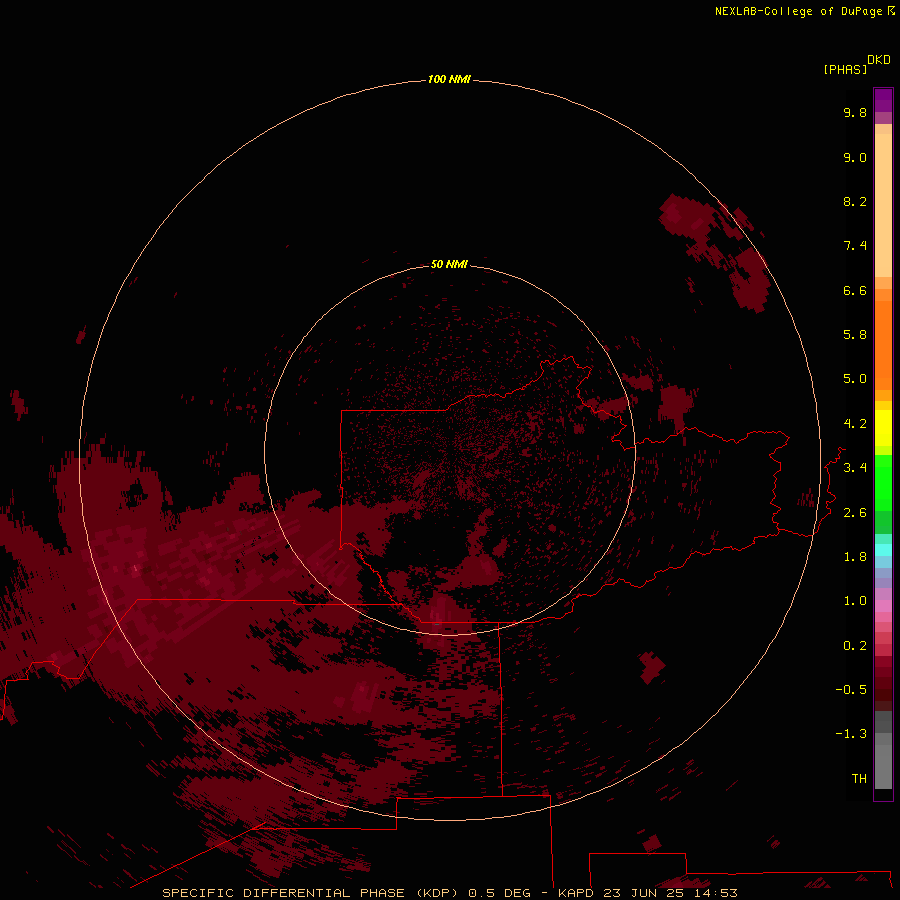Click the 6.6 value on the scale
900x900 pixels.
coord(855,290)
